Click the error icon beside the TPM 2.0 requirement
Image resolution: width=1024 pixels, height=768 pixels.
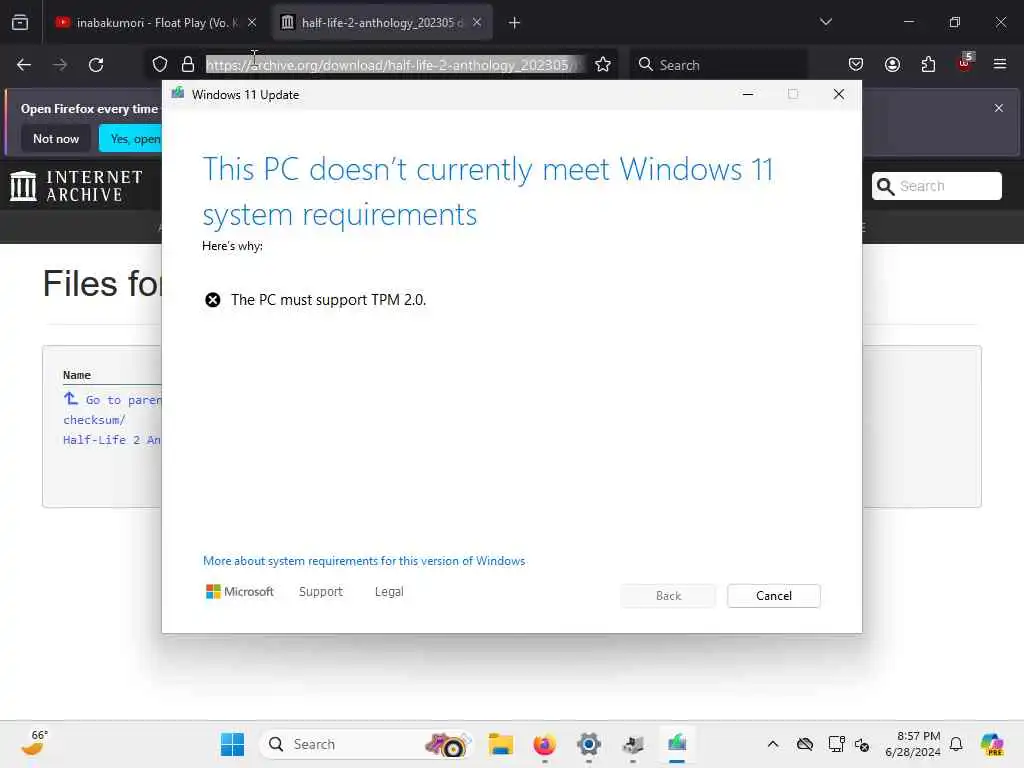(213, 300)
